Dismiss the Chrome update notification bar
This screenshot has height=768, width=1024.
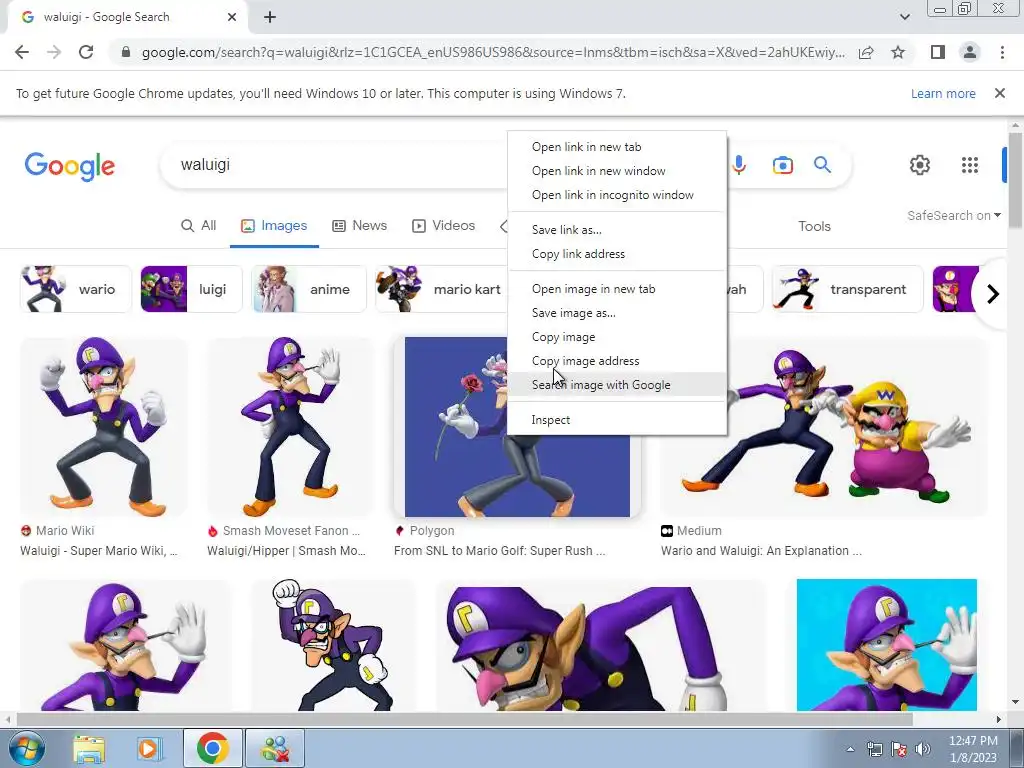coord(999,93)
